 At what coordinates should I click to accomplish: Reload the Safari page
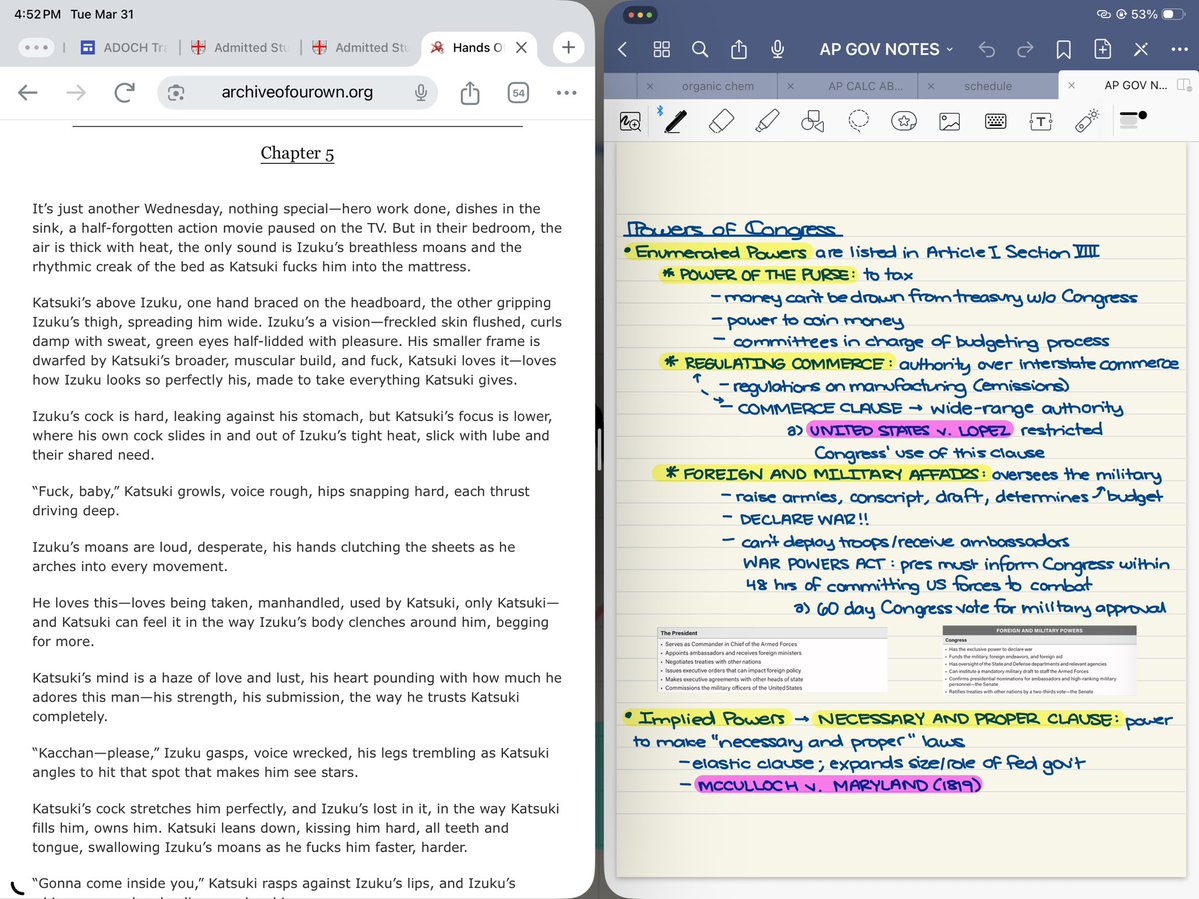(x=125, y=92)
